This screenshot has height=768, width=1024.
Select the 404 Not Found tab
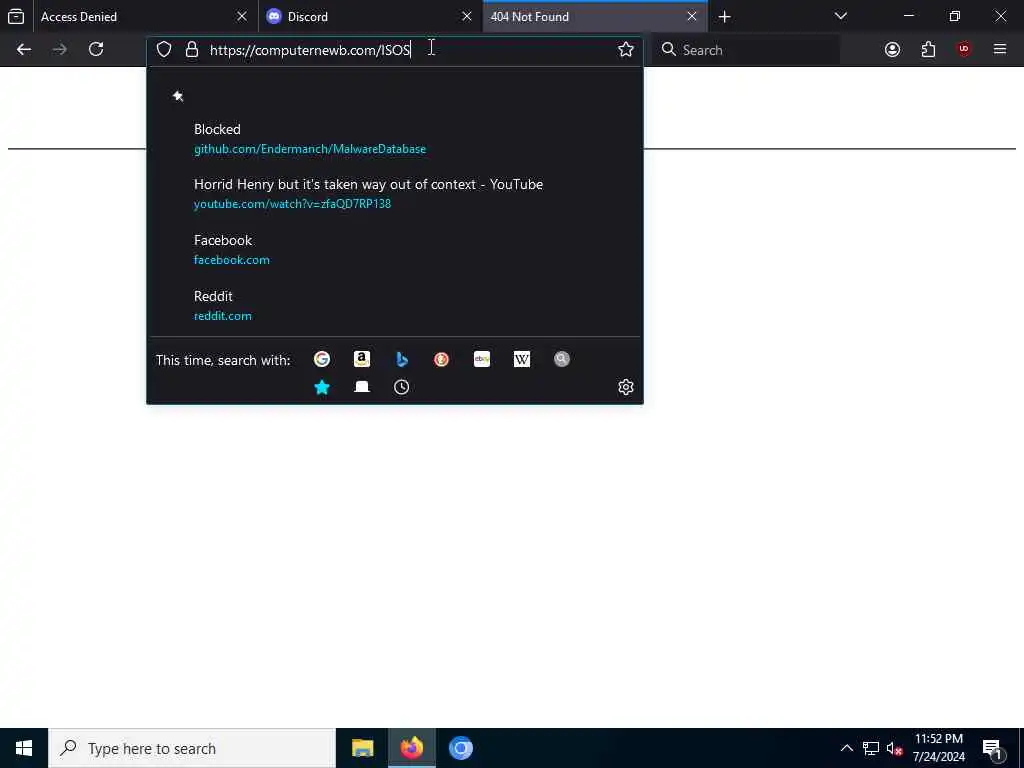595,17
